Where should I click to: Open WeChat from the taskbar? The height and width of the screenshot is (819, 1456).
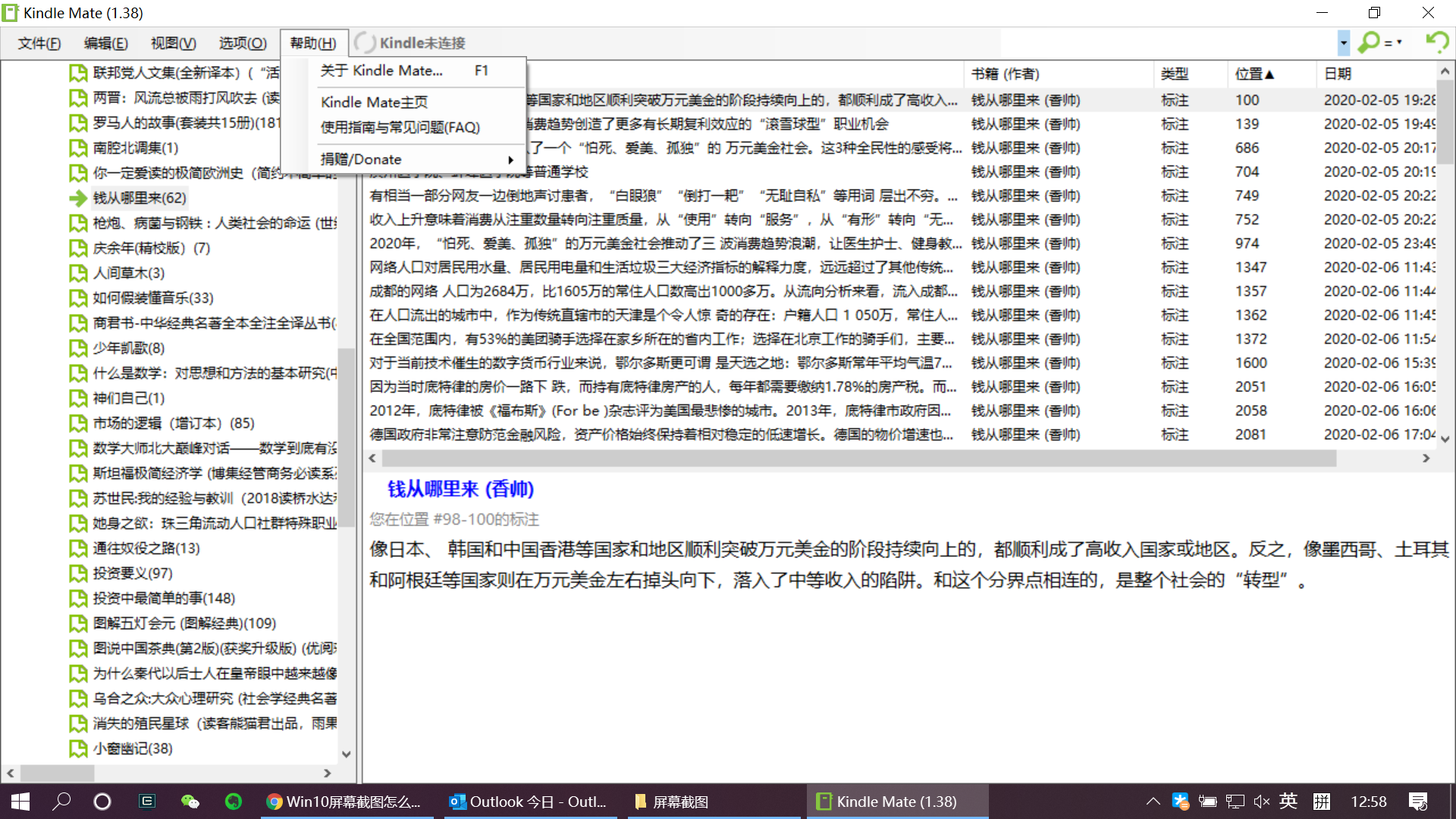pyautogui.click(x=190, y=802)
